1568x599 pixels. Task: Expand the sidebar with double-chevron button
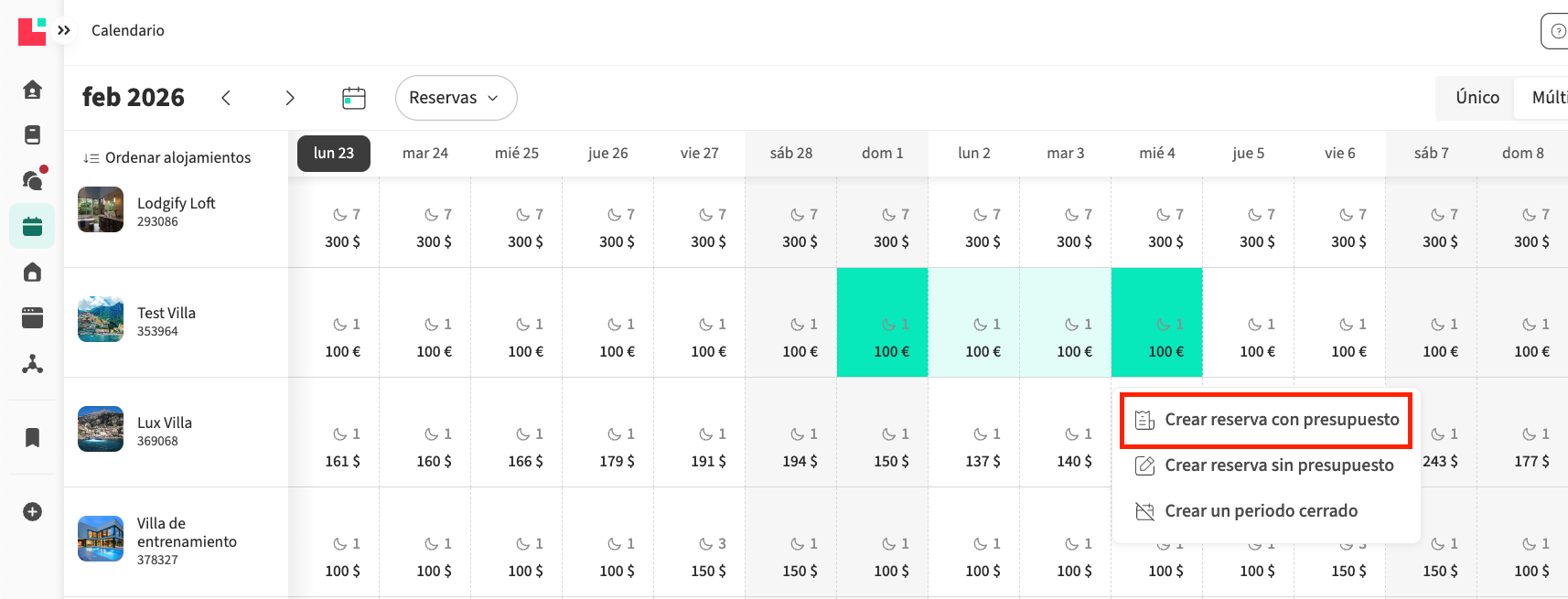[63, 30]
